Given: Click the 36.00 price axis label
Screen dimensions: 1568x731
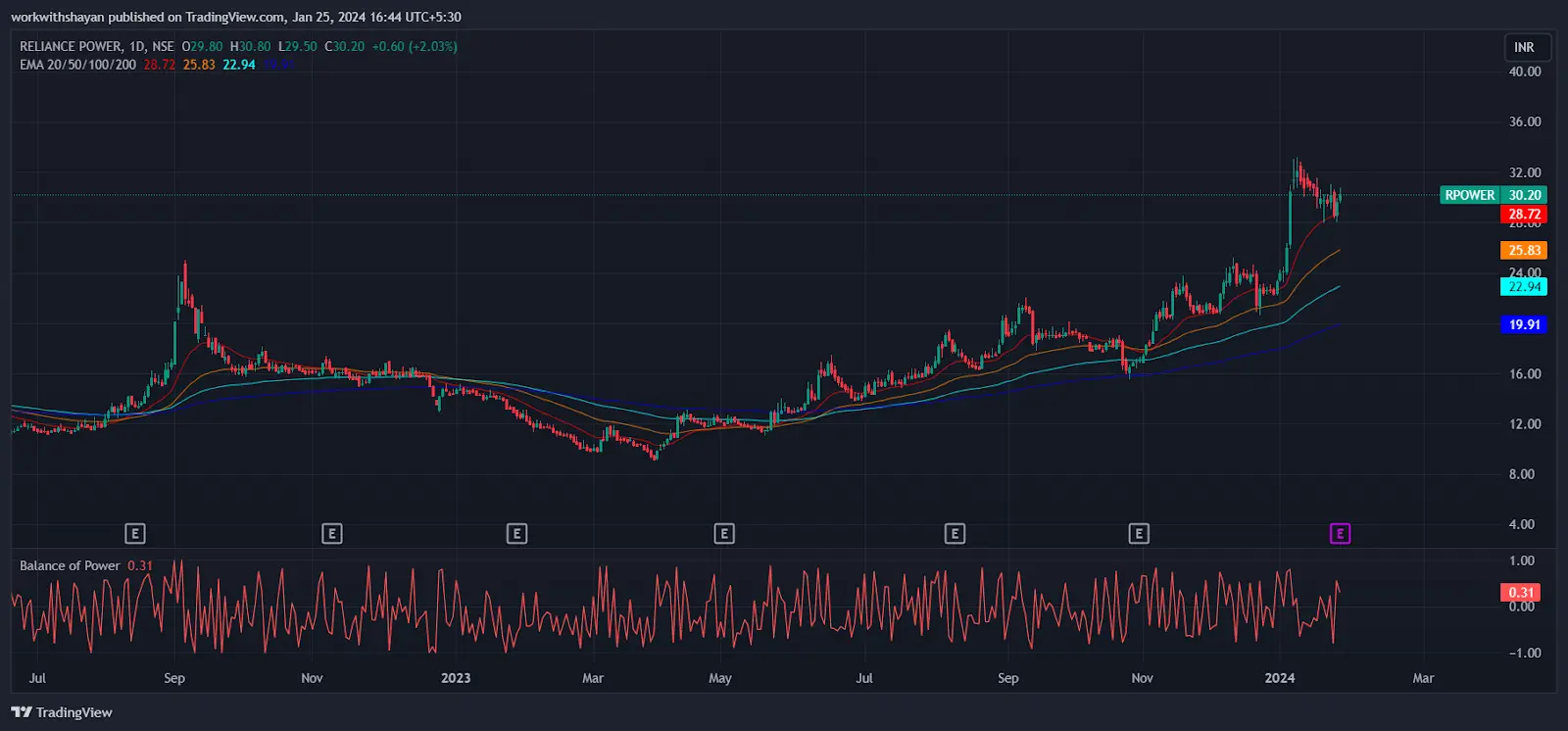Looking at the screenshot, I should (x=1525, y=122).
